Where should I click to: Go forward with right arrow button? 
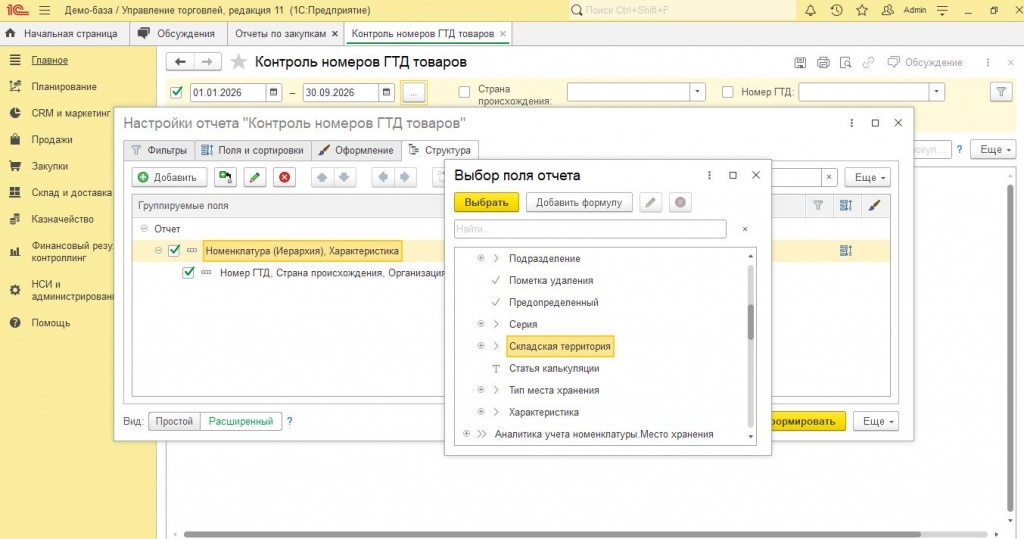[207, 62]
